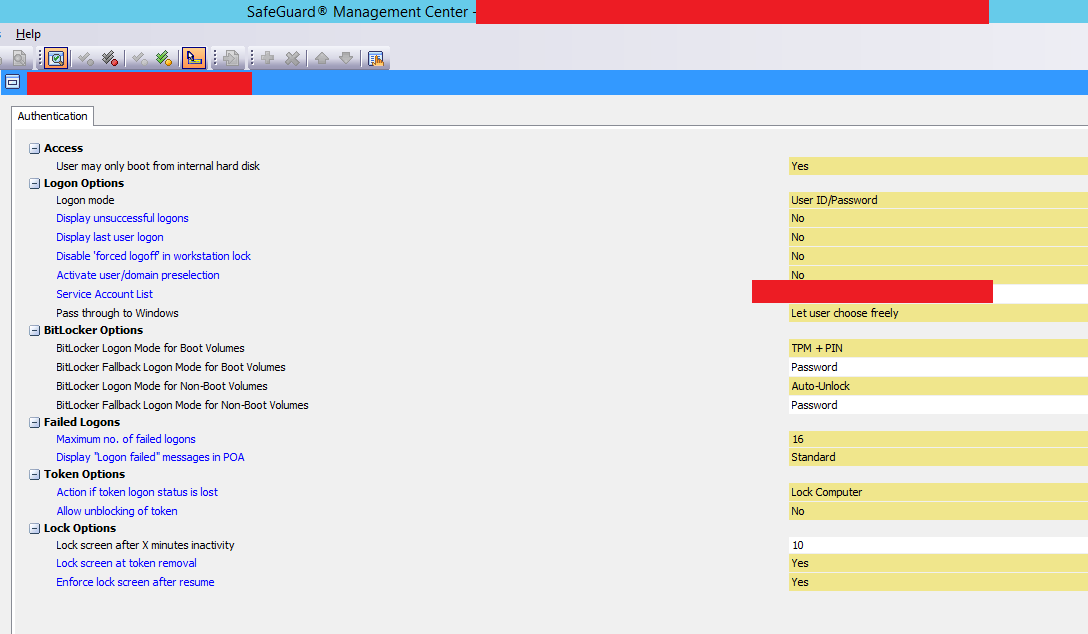Click the grayed move up arrow icon
Screen dimensions: 1088x634
coord(322,58)
